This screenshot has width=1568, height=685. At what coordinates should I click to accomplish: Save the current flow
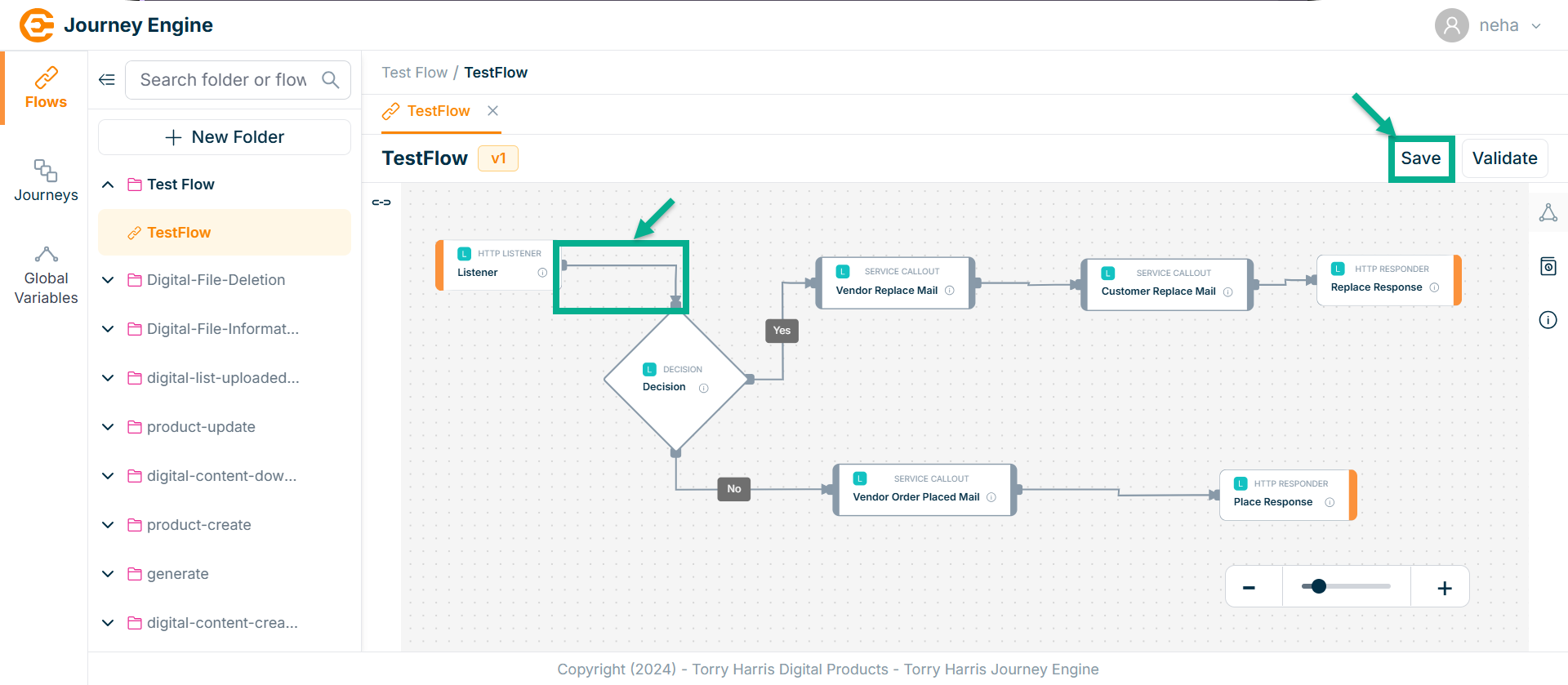[x=1420, y=158]
